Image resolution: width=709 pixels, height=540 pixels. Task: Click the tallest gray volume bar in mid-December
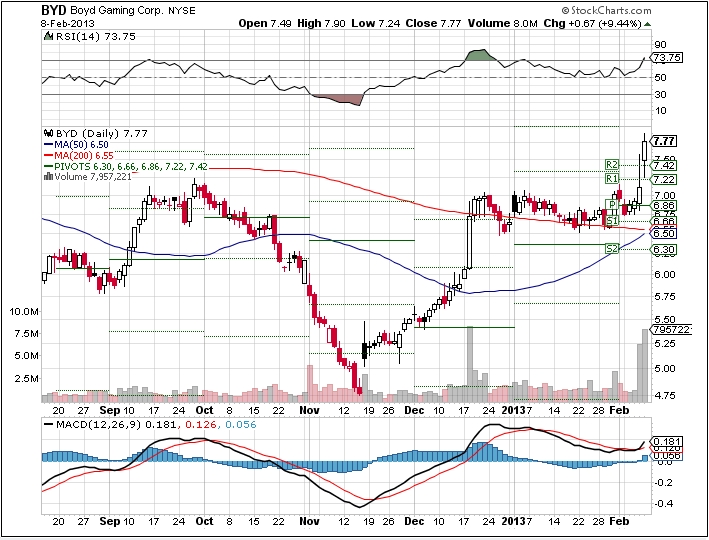click(x=470, y=364)
